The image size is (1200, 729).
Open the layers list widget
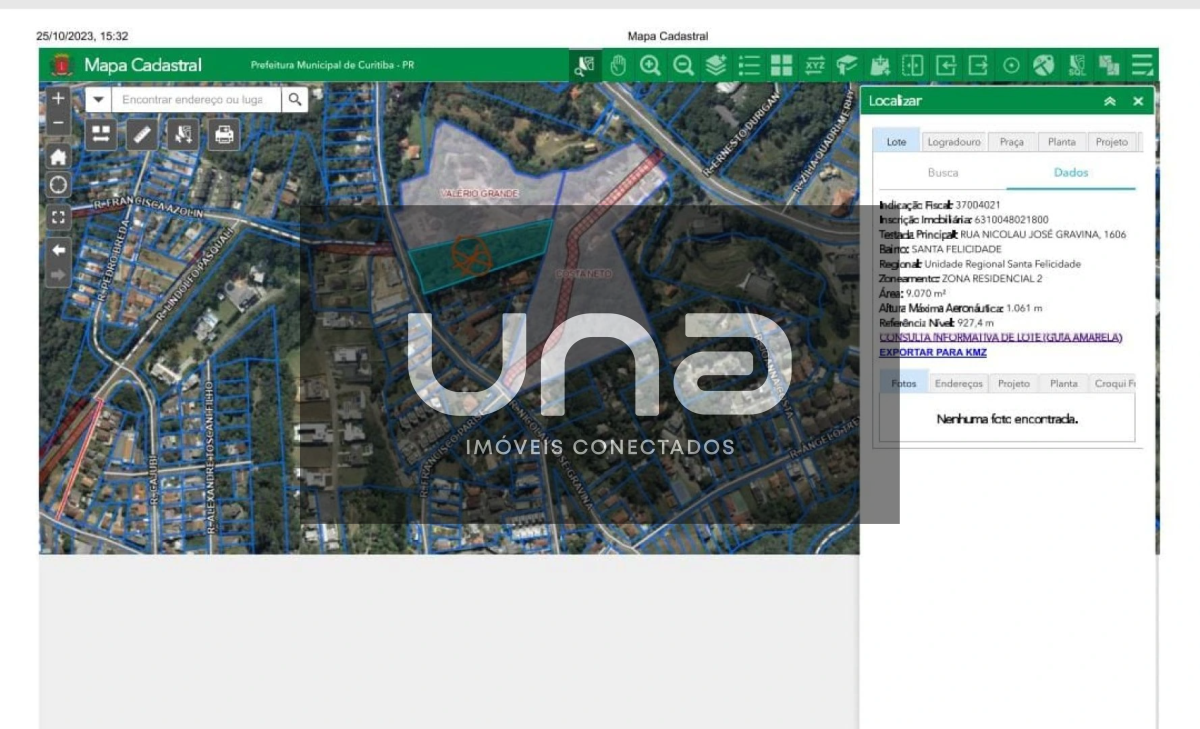(749, 66)
